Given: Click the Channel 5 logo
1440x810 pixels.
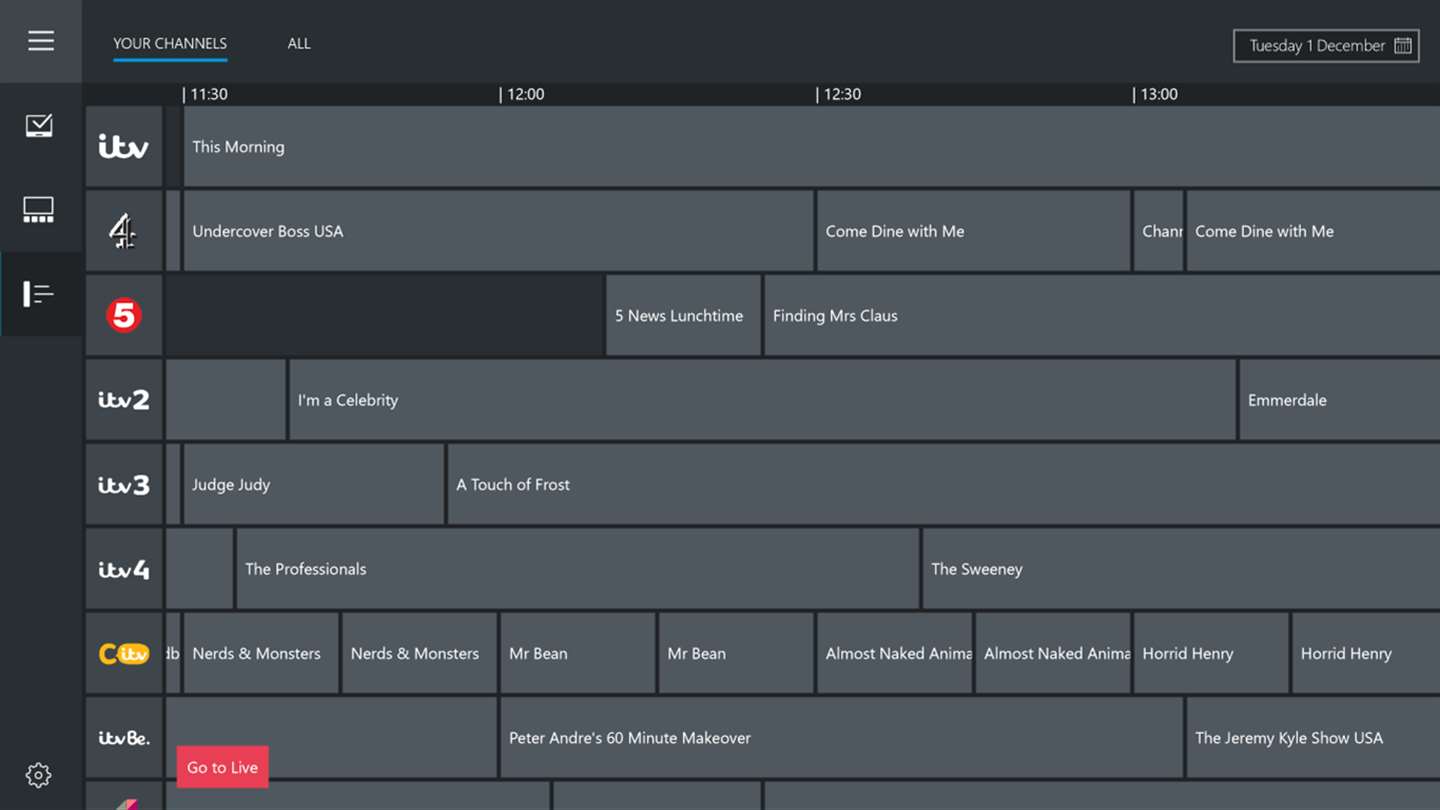Looking at the screenshot, I should (x=124, y=316).
